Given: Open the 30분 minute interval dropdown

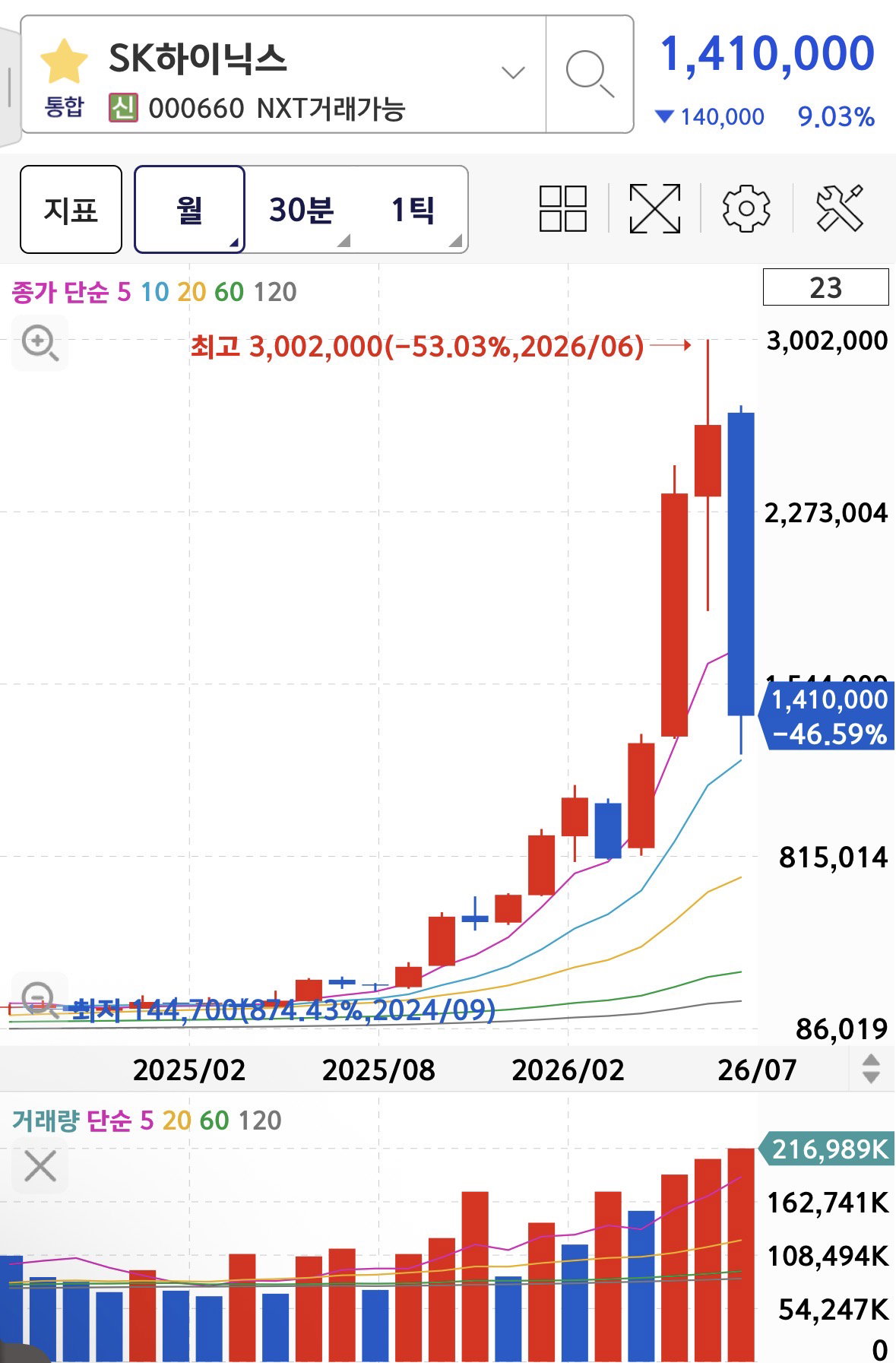Looking at the screenshot, I should coord(302,209).
